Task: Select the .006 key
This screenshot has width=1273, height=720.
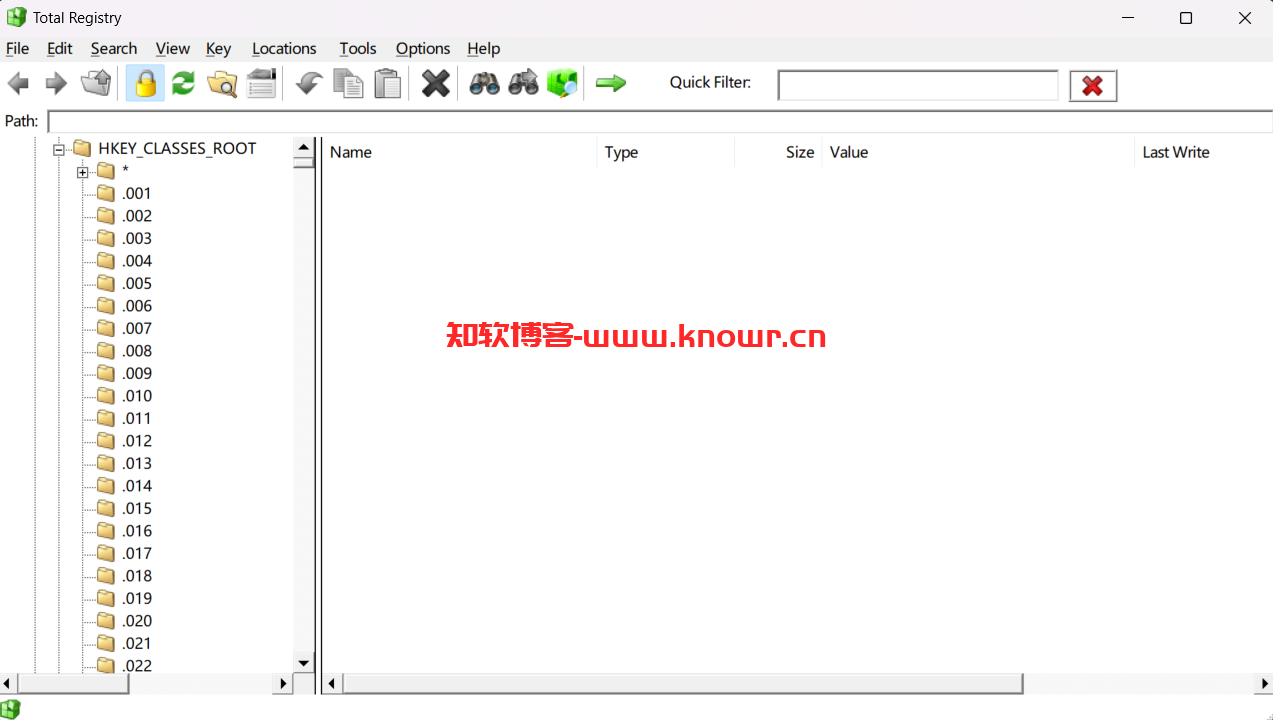Action: click(x=137, y=306)
